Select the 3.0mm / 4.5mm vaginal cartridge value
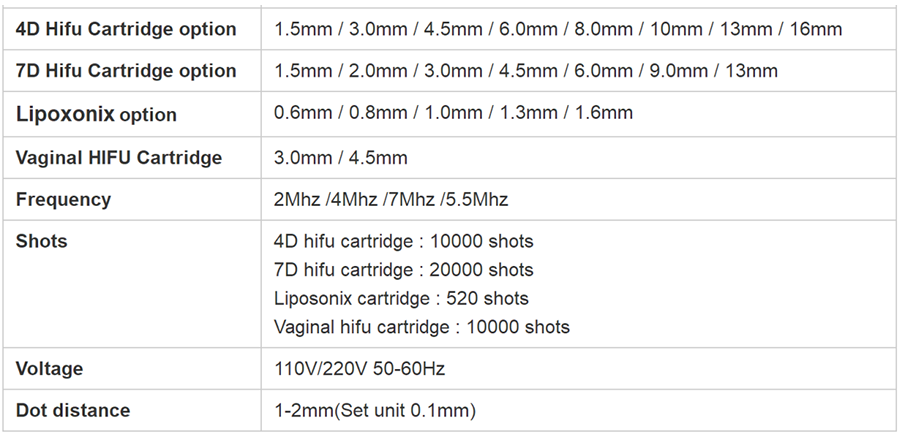This screenshot has width=900, height=440. pyautogui.click(x=340, y=158)
